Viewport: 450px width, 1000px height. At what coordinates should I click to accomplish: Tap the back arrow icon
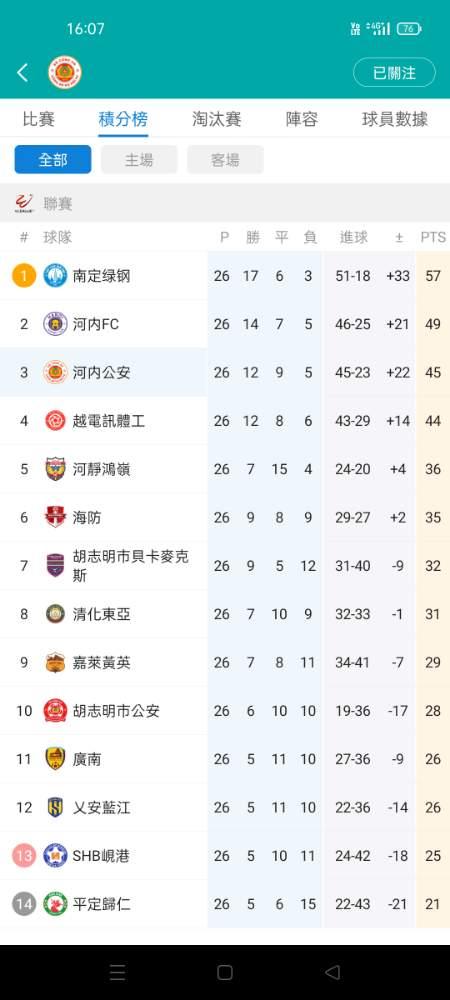coord(22,73)
